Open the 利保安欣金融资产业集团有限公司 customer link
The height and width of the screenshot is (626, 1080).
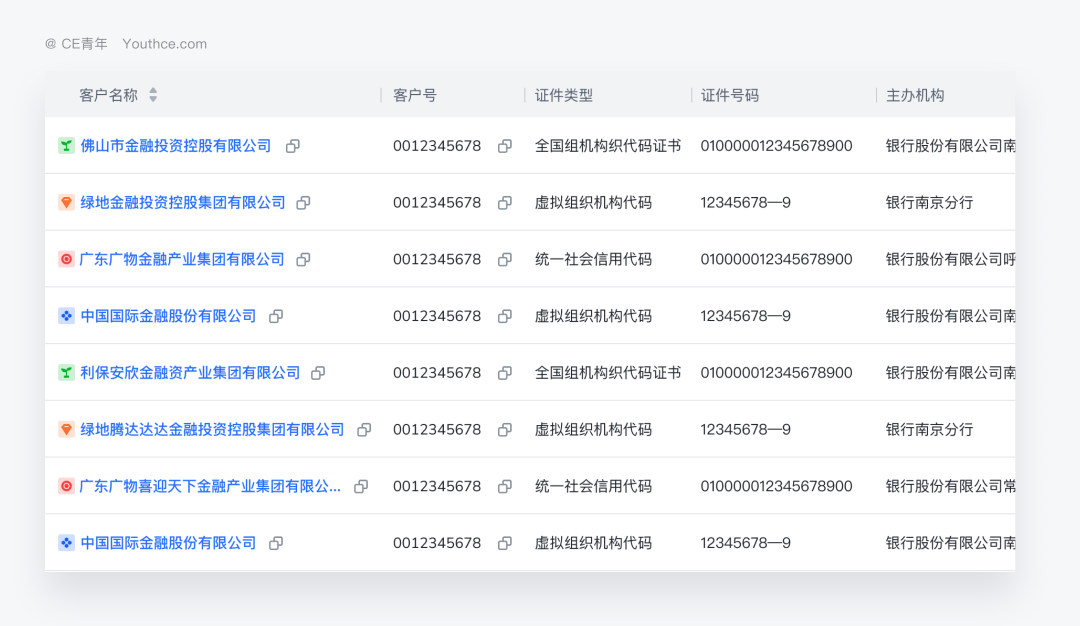click(x=190, y=373)
